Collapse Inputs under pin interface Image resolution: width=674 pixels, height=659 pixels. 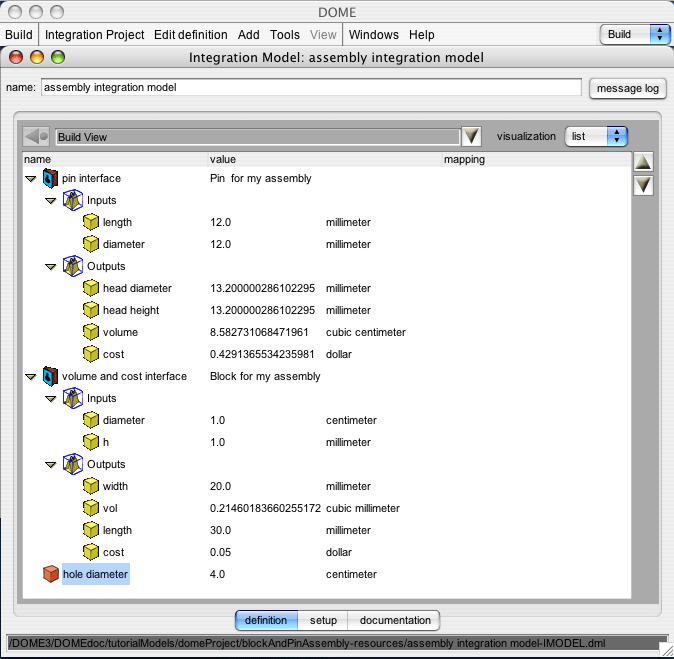51,201
